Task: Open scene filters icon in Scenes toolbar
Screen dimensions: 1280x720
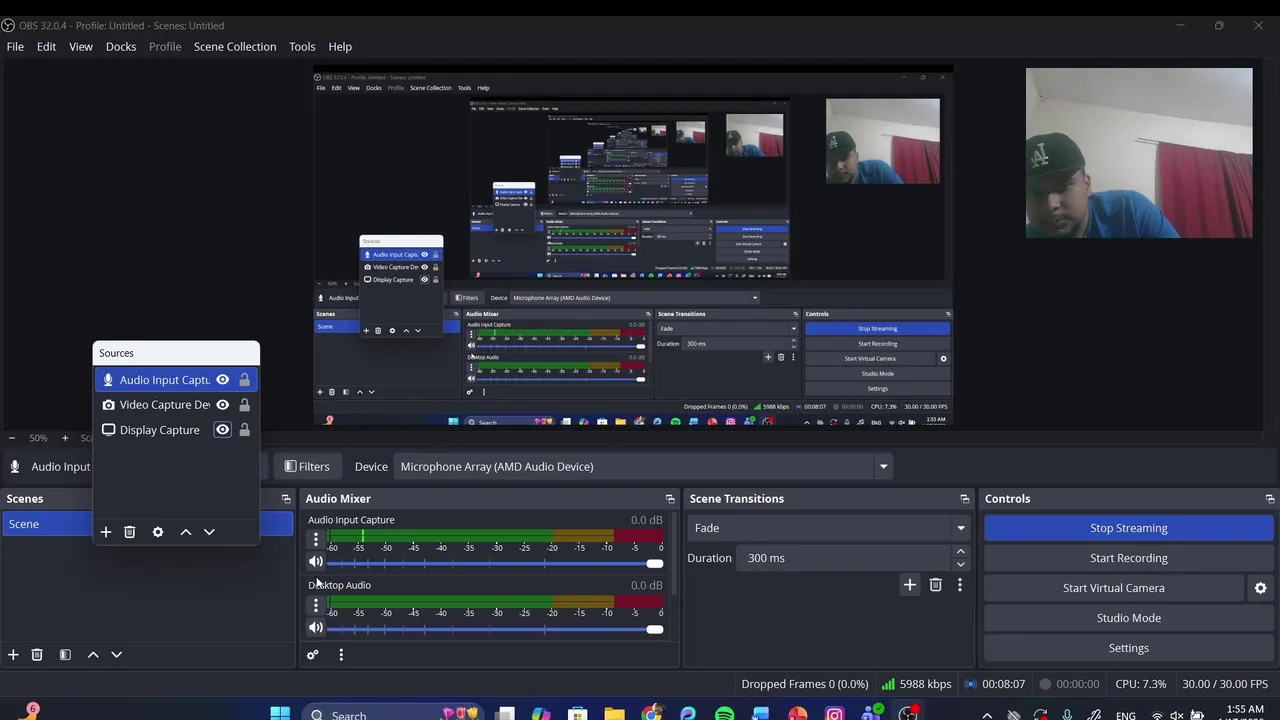Action: [x=65, y=654]
